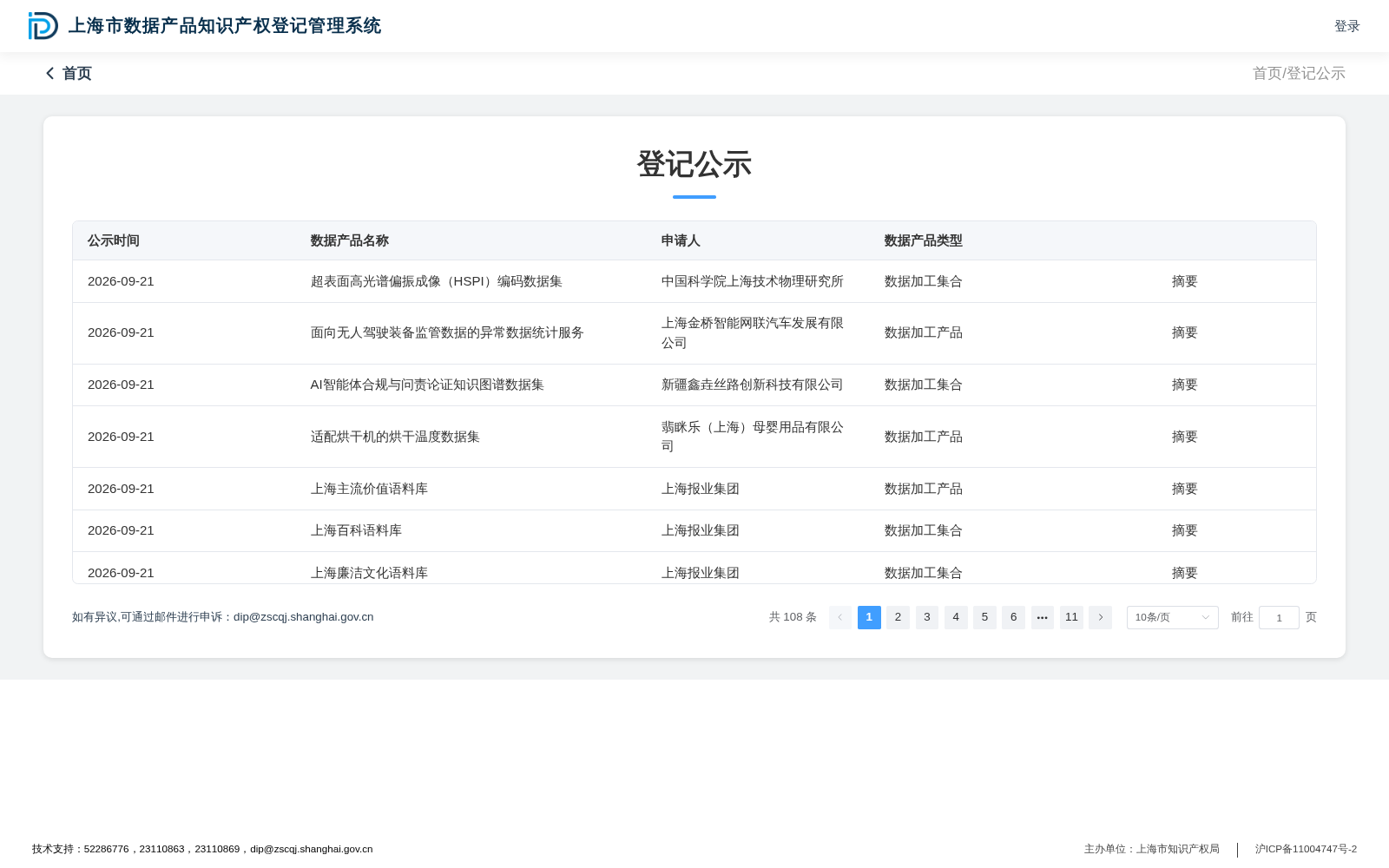Go to the previous page arrow

tap(840, 617)
